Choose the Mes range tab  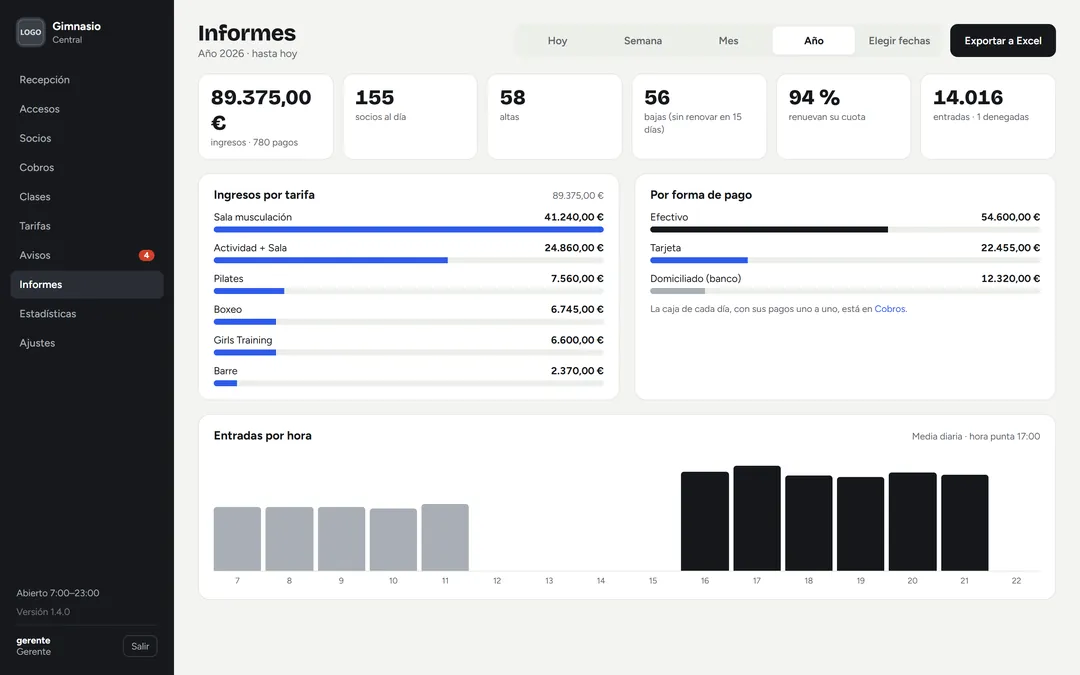pos(728,41)
